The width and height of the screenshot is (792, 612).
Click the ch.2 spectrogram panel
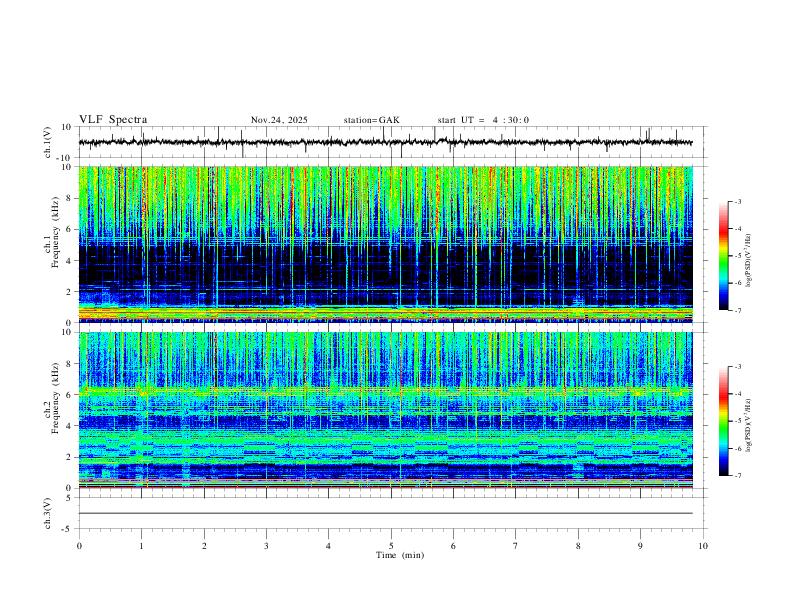(385, 410)
